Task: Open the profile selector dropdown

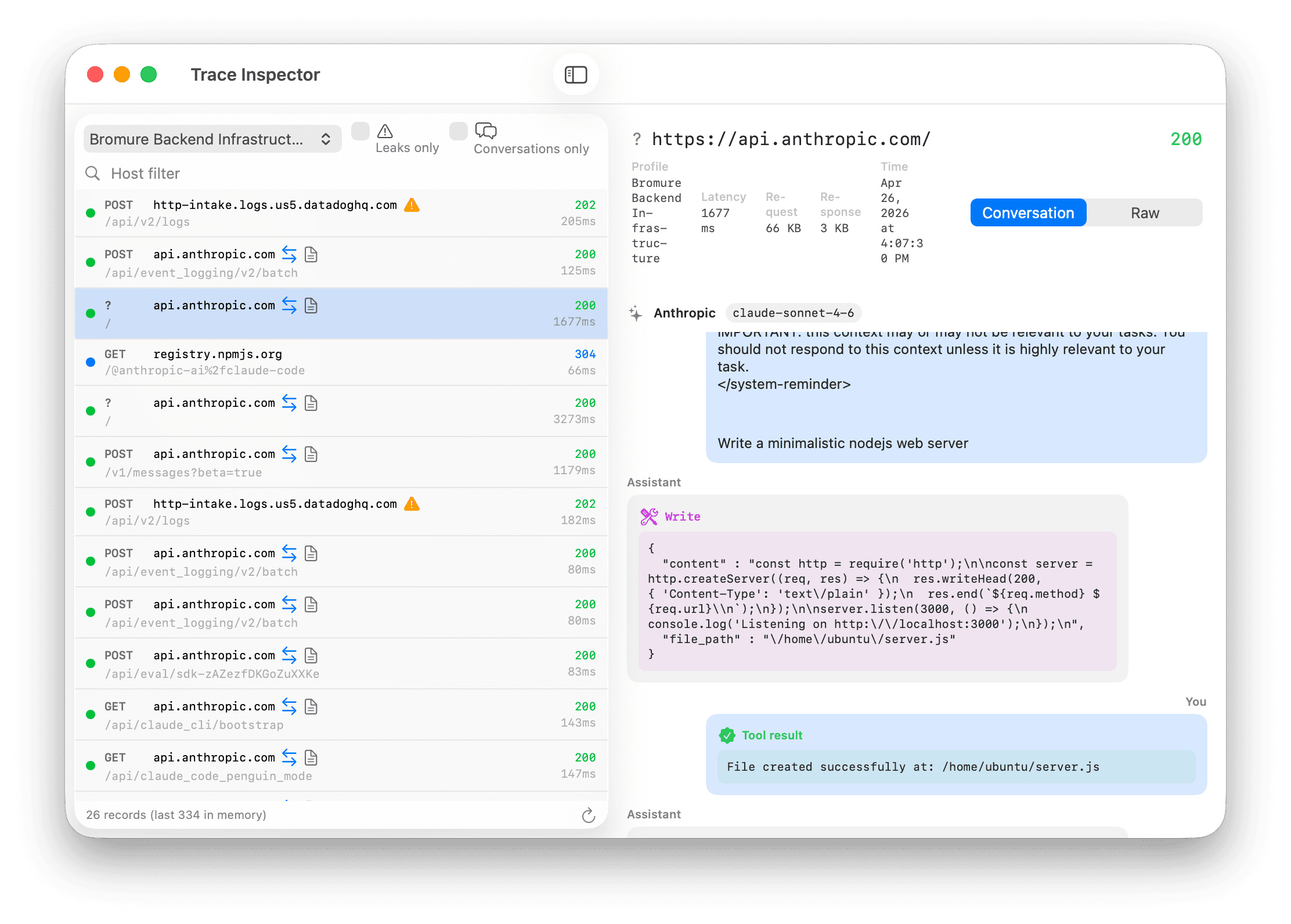Action: tap(212, 139)
